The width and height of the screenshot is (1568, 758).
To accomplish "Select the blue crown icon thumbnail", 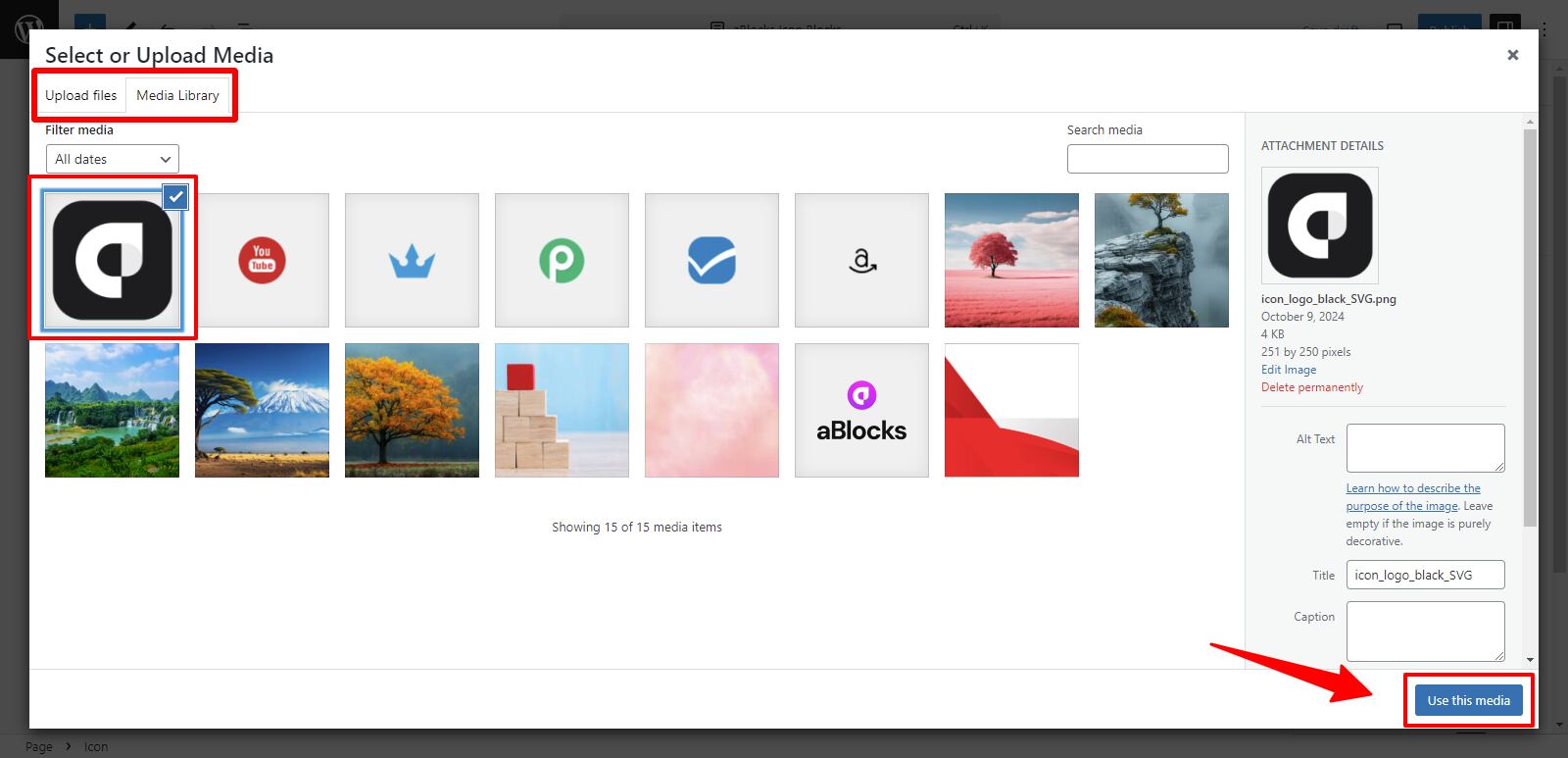I will [x=412, y=260].
